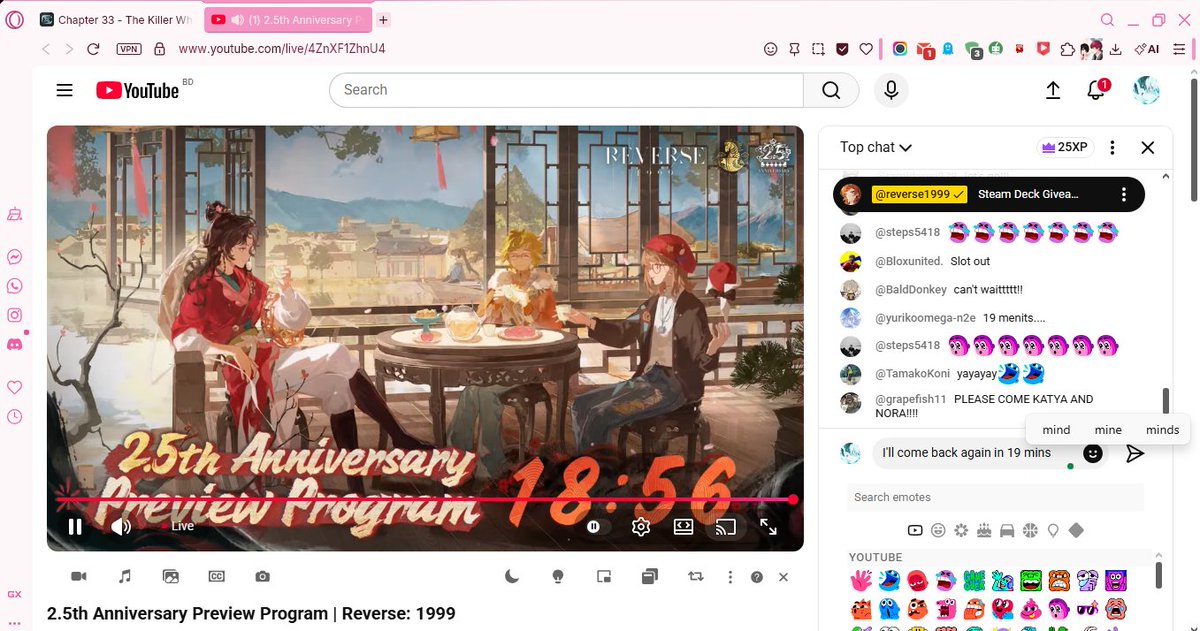Send the chat message arrow
This screenshot has height=631, width=1200.
(1134, 453)
